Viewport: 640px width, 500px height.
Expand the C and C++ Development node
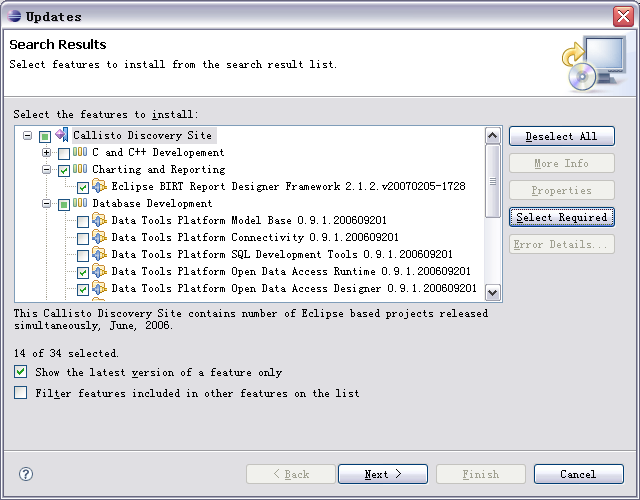[47, 153]
